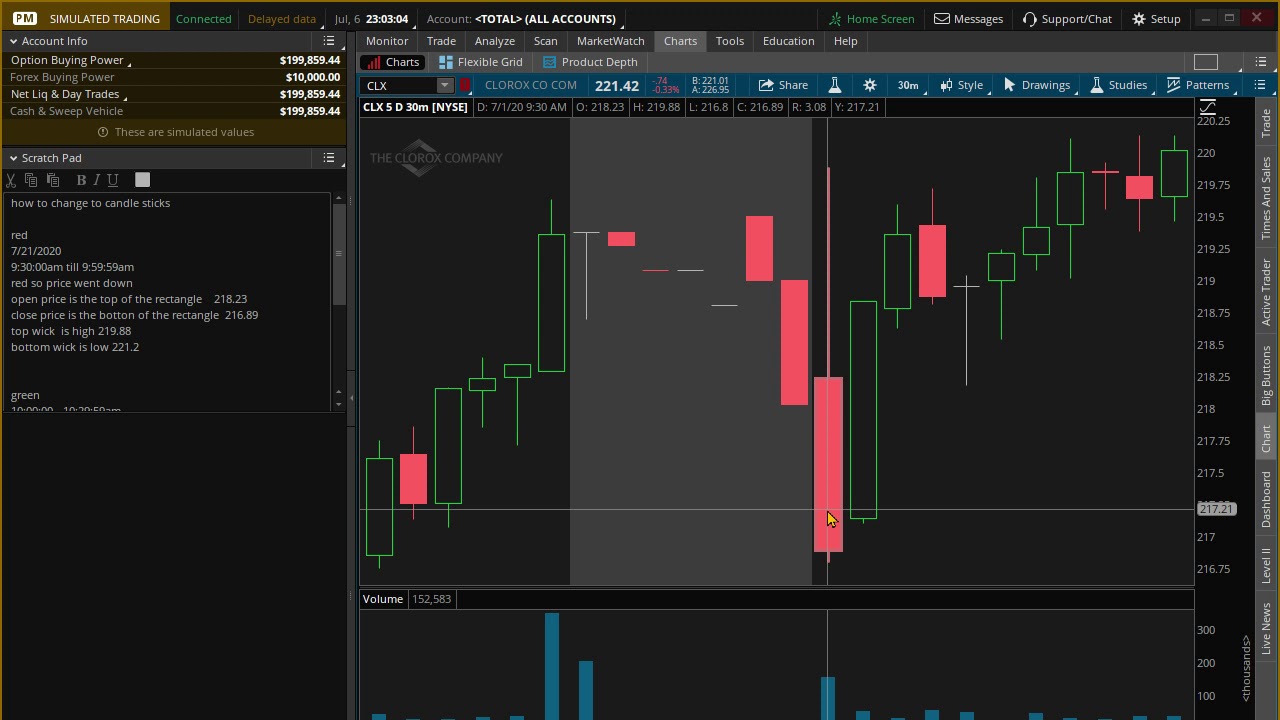1280x720 pixels.
Task: Toggle Underline formatting in Scratch Pad
Action: (112, 180)
